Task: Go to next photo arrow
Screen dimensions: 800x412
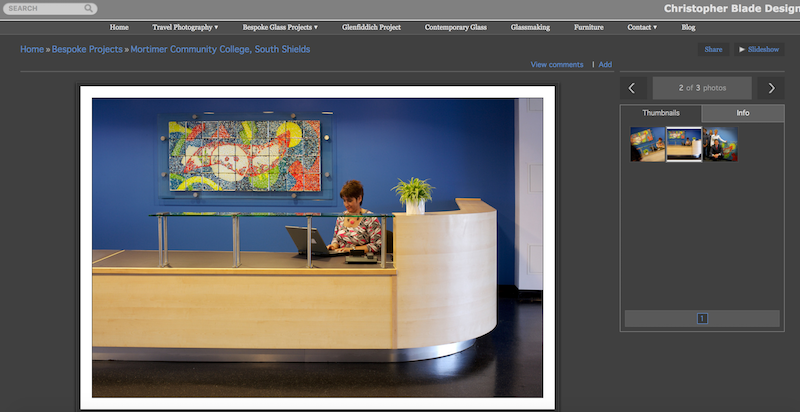Action: 771,88
